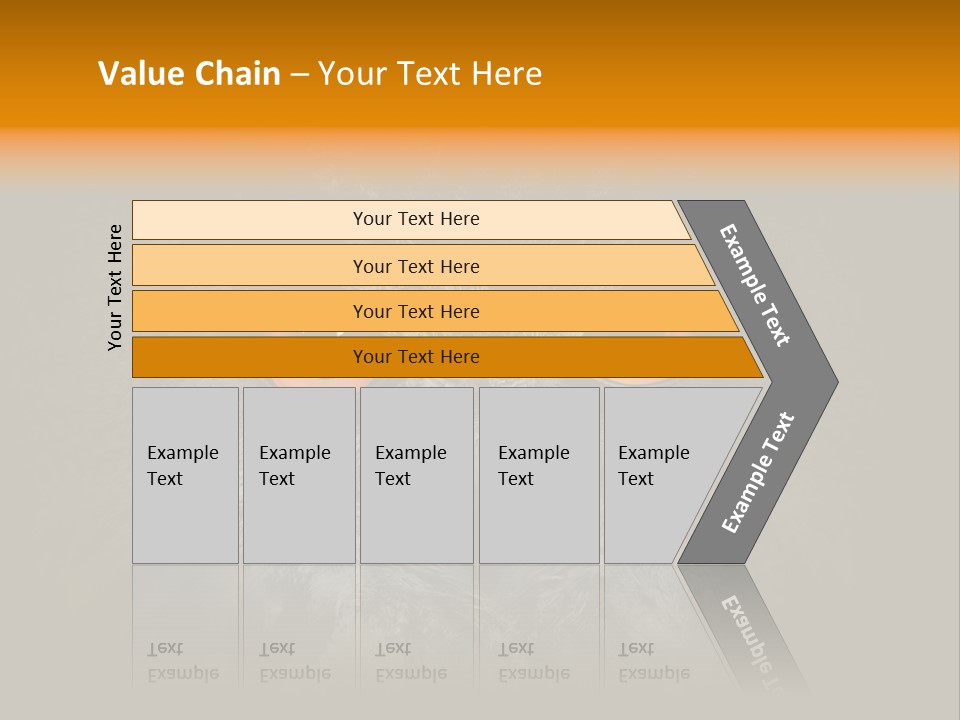Select the leftmost gray "Example Text" box
This screenshot has height=720, width=960.
click(185, 475)
